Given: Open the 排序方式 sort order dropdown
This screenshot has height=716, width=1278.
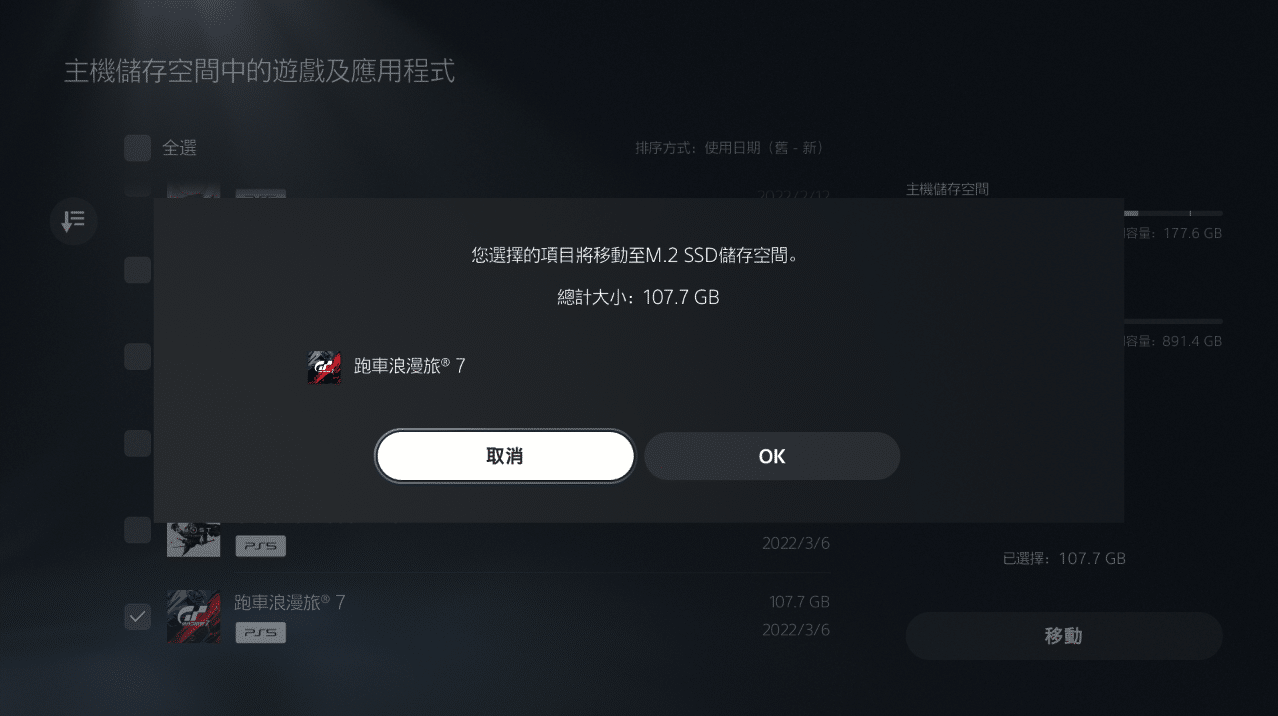Looking at the screenshot, I should [x=728, y=148].
